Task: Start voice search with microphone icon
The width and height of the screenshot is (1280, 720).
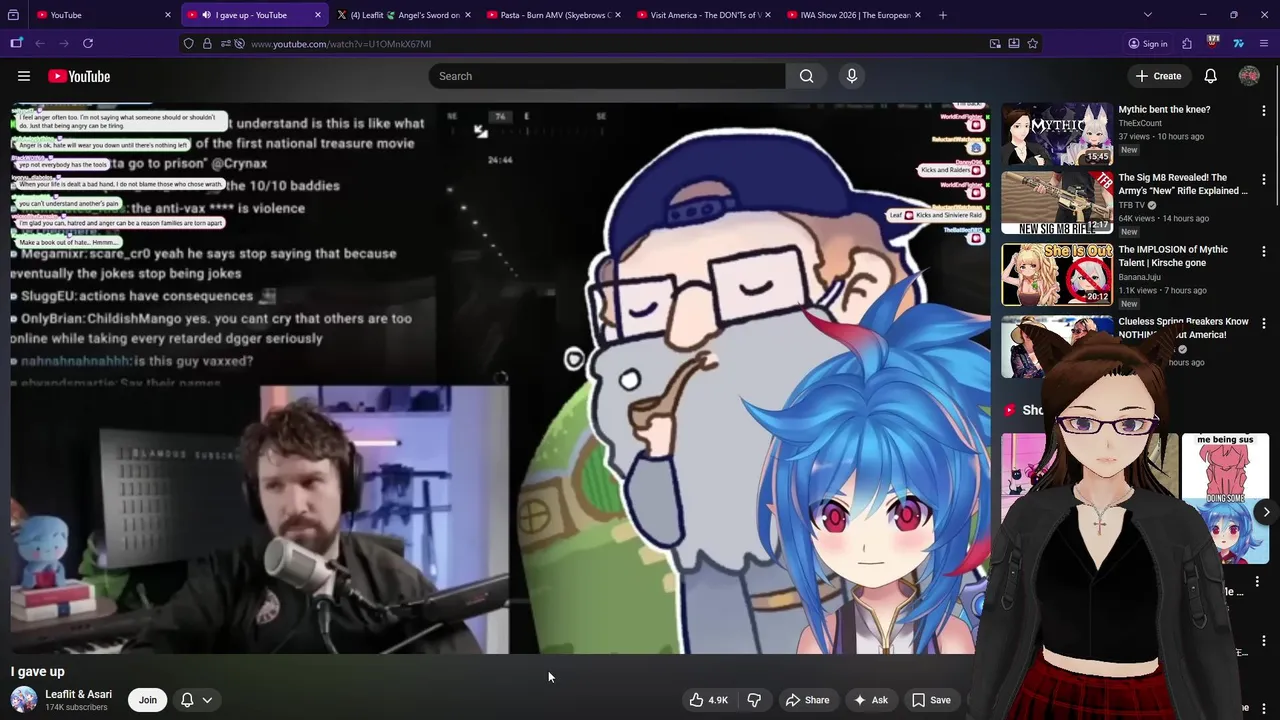Action: 852,76
